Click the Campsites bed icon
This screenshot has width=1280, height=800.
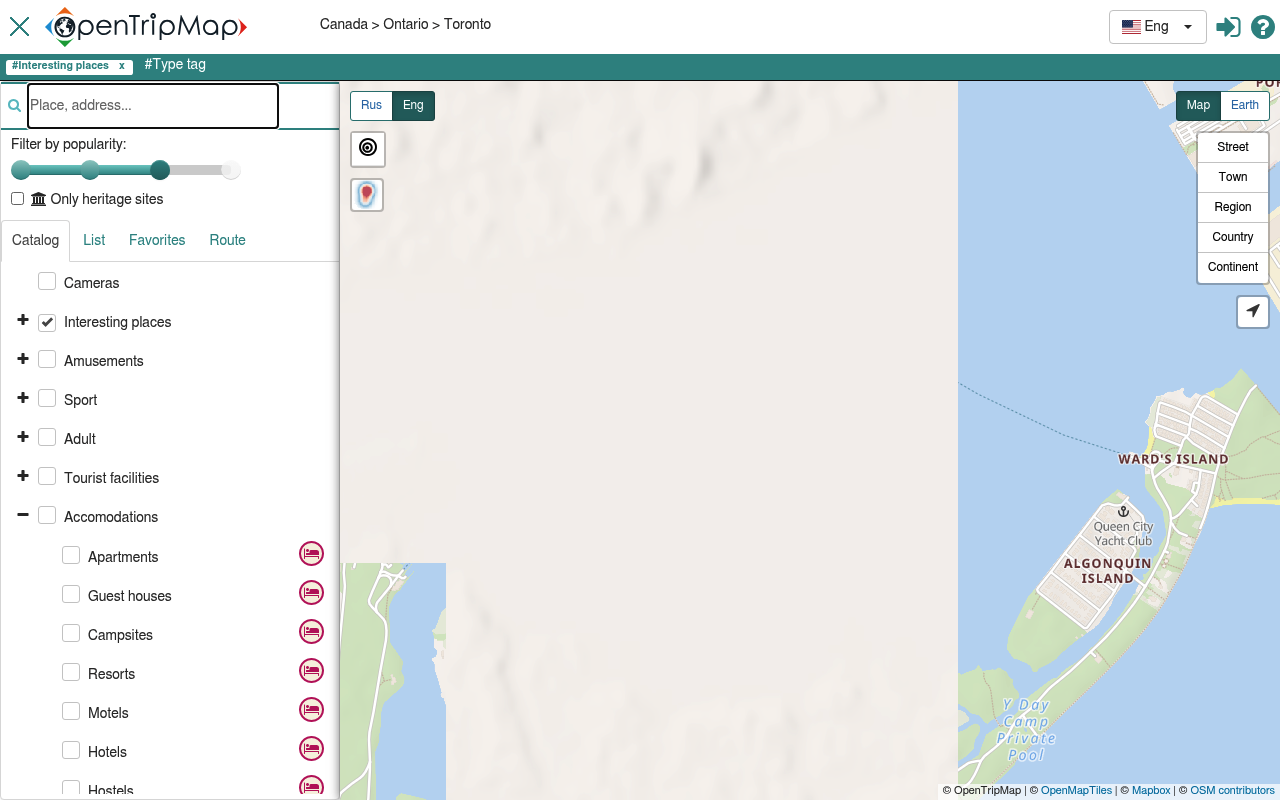point(312,631)
